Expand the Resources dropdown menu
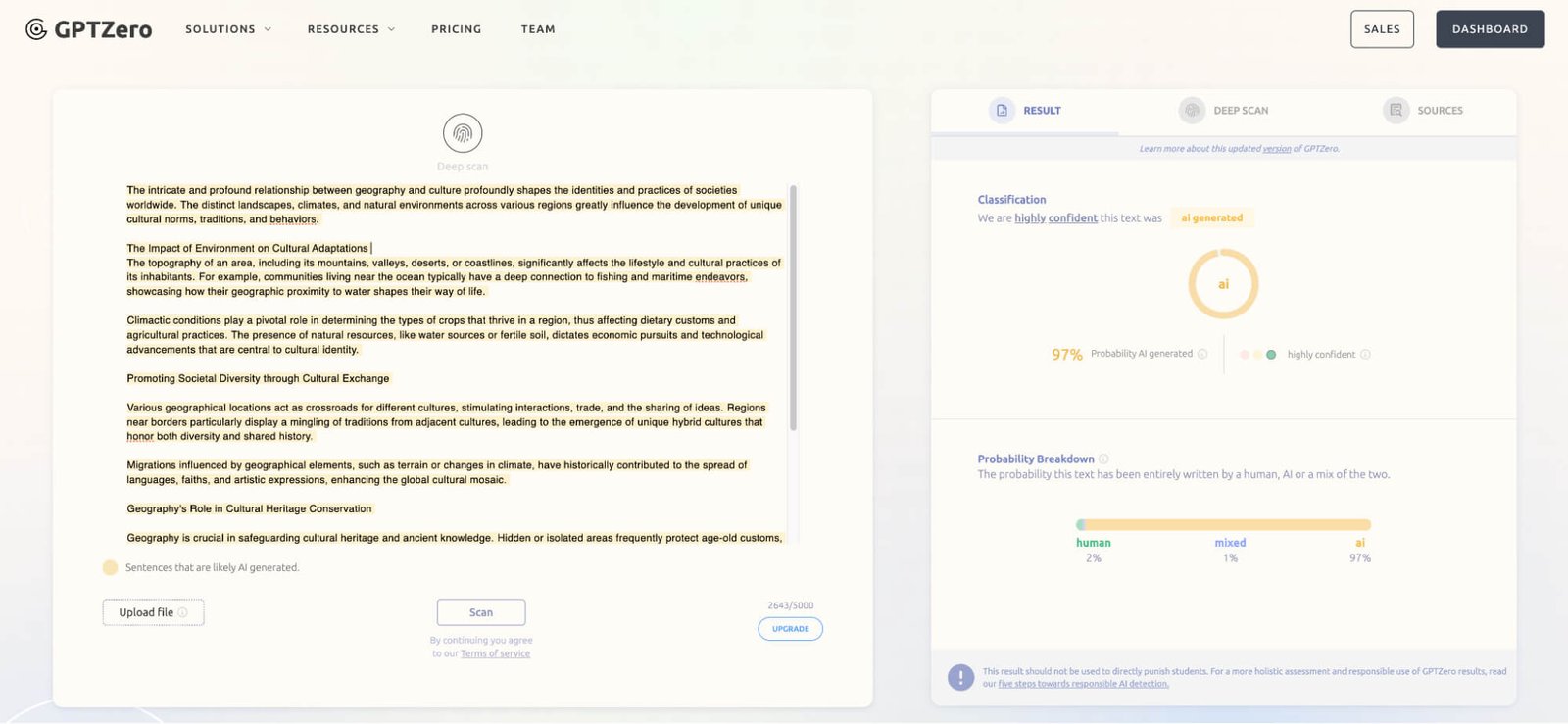 tap(351, 29)
